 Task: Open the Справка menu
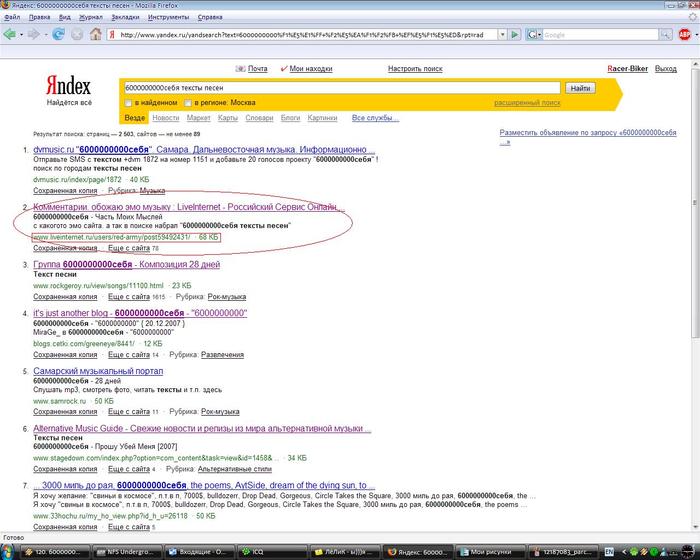(210, 17)
